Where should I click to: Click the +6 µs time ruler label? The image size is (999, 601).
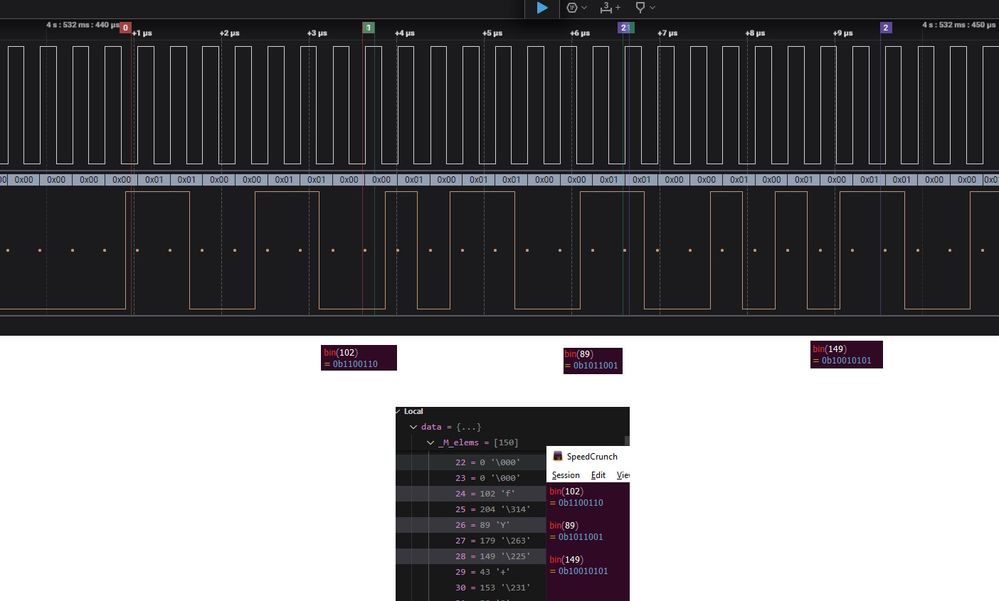click(580, 33)
